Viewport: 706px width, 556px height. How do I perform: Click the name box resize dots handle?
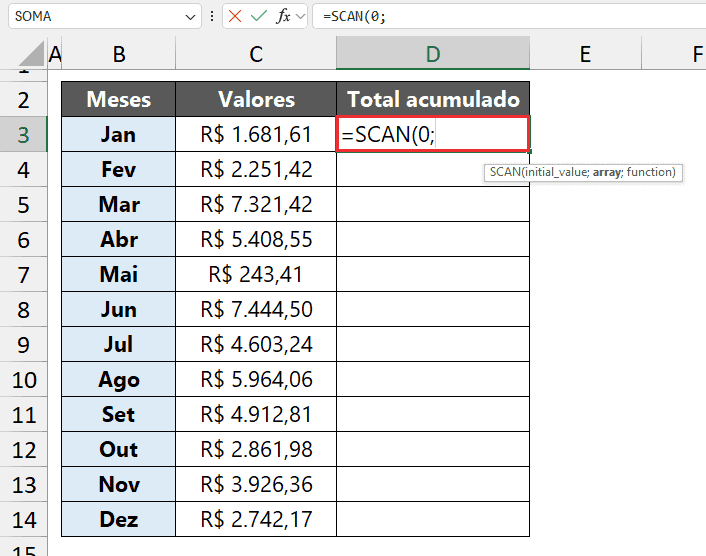pos(214,17)
